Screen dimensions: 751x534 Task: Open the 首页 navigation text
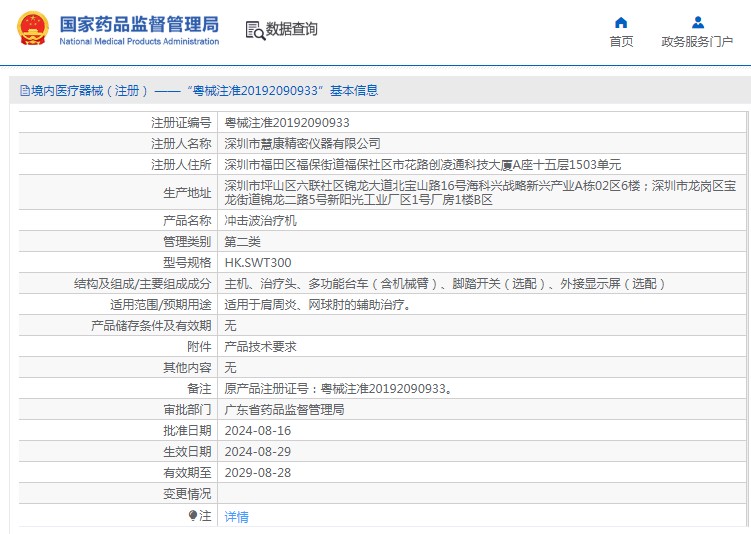621,42
